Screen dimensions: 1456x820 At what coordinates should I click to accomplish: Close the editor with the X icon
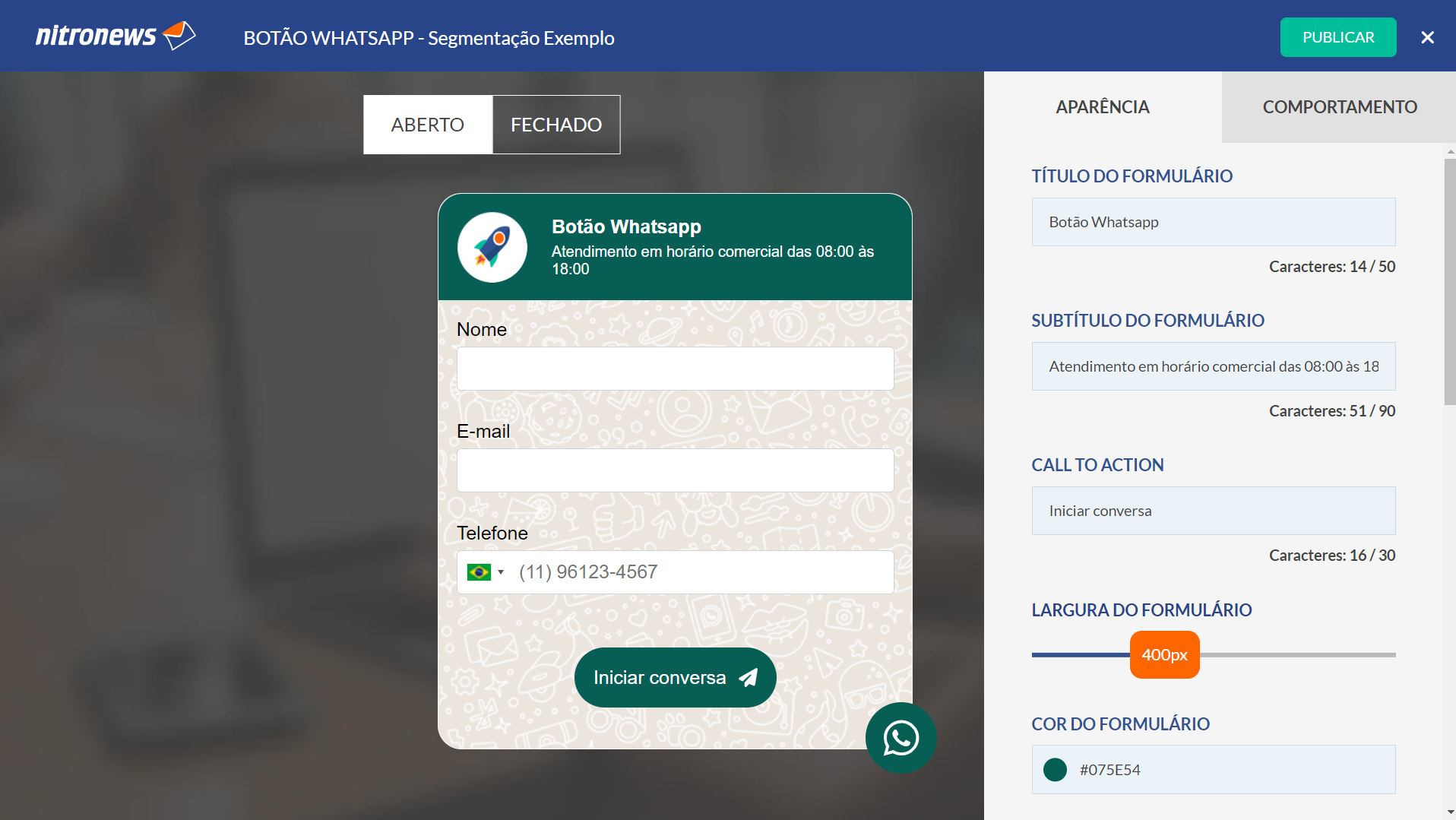coord(1427,37)
